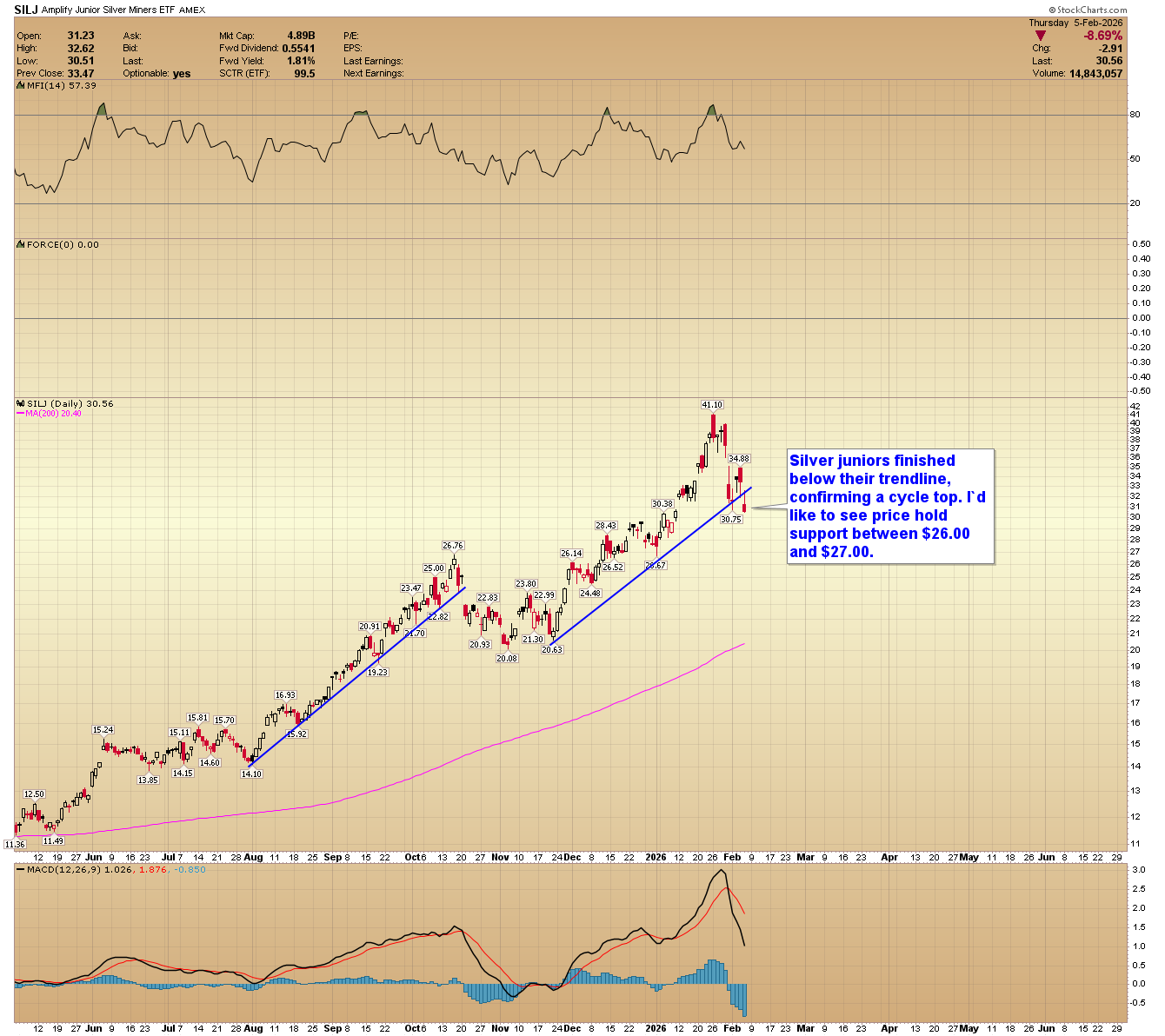Click the 'MACD(12,26,9) 1.026' legend text
Screen dimensions: 1165x1036
[x=80, y=869]
